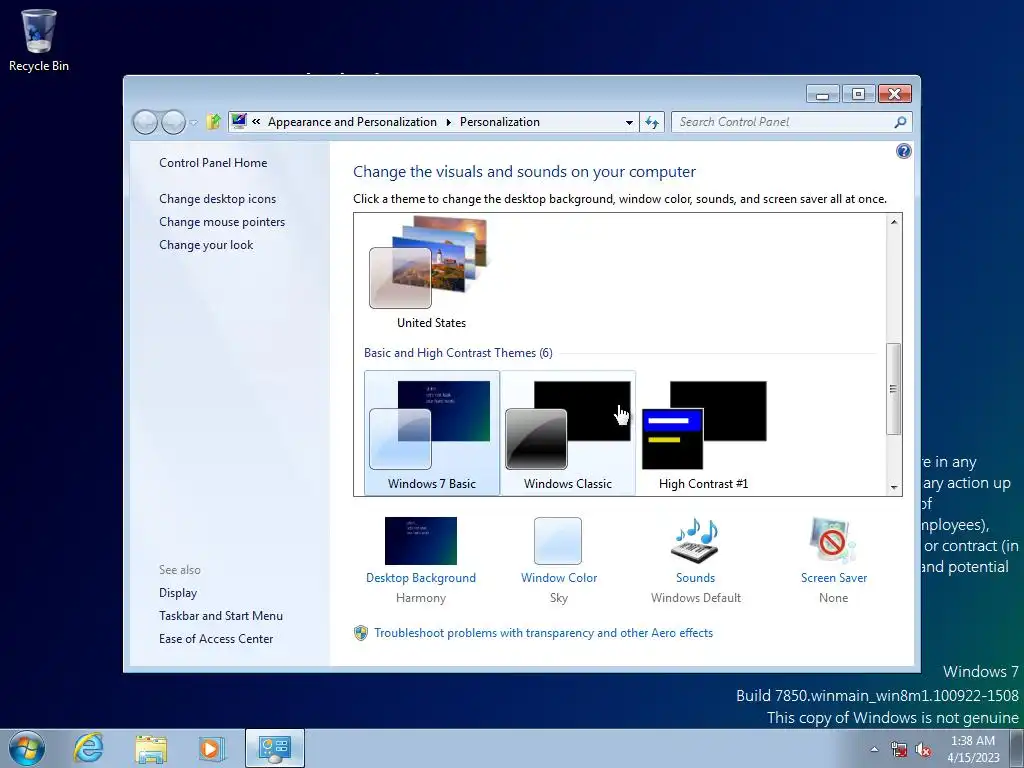Click the refresh button beside address bar
Image resolution: width=1024 pixels, height=768 pixels.
(652, 122)
